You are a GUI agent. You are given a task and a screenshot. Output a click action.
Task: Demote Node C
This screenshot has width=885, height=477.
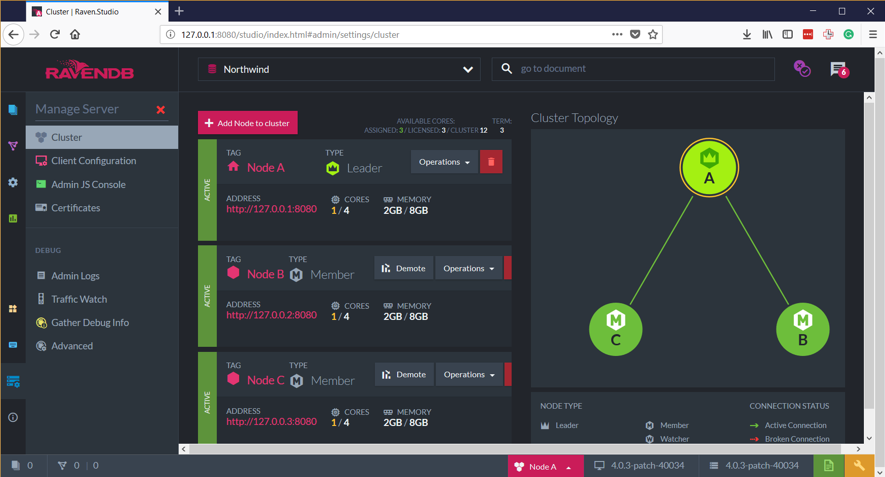click(x=404, y=374)
